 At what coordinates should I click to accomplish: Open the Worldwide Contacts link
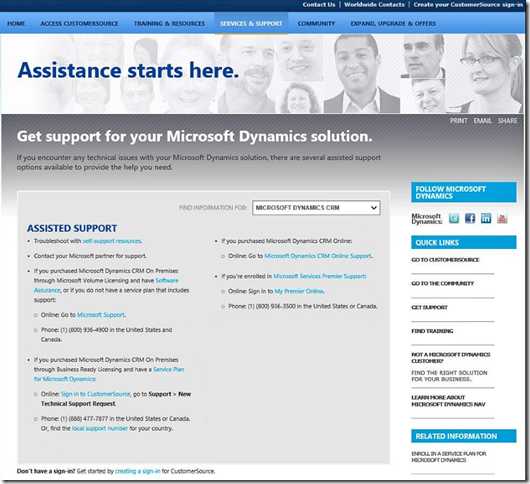coord(374,5)
